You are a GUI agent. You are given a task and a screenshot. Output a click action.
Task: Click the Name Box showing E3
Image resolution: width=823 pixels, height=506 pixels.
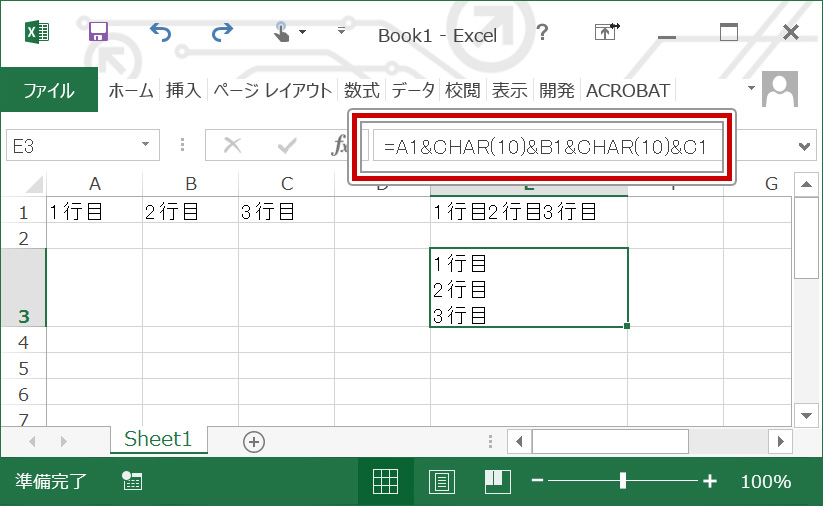(71, 145)
